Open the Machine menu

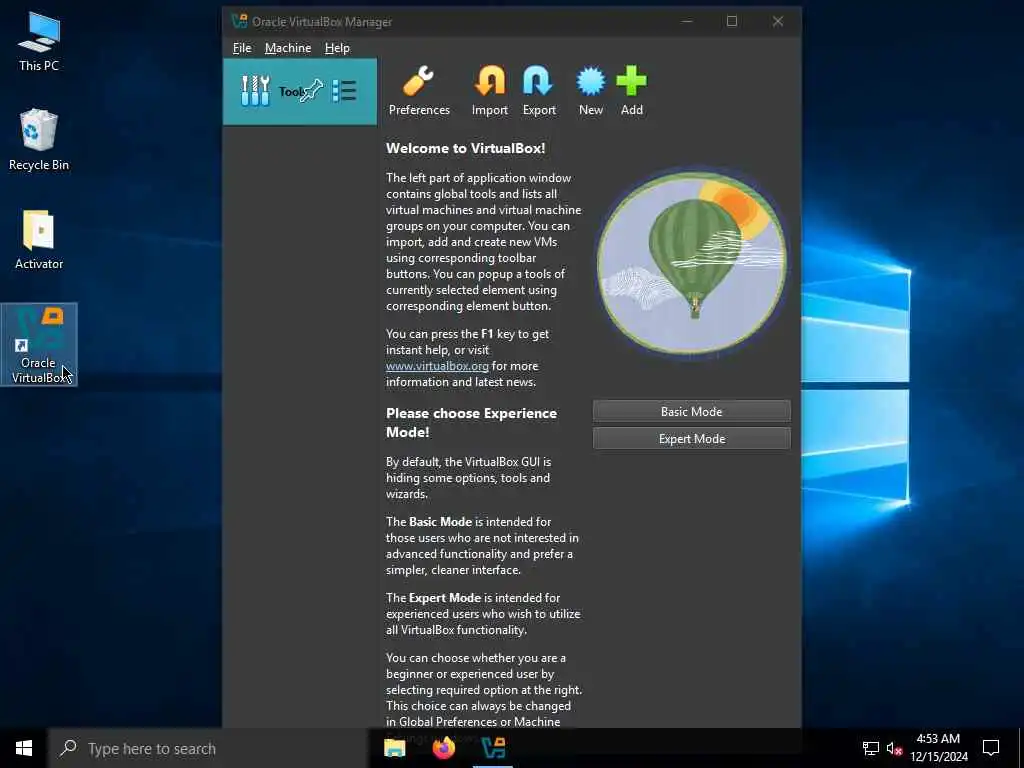click(x=288, y=48)
